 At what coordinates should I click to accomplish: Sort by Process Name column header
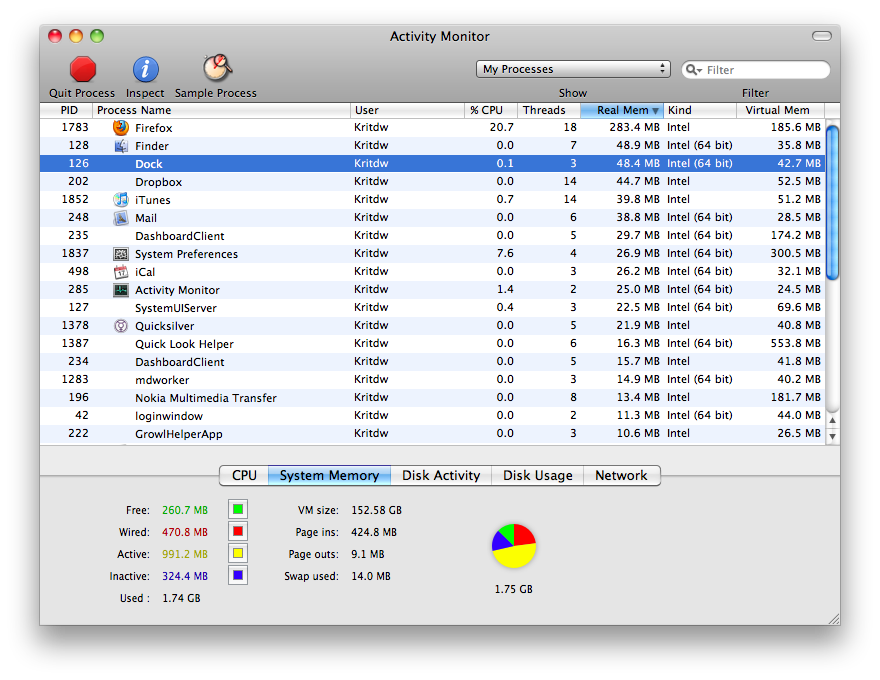click(222, 110)
